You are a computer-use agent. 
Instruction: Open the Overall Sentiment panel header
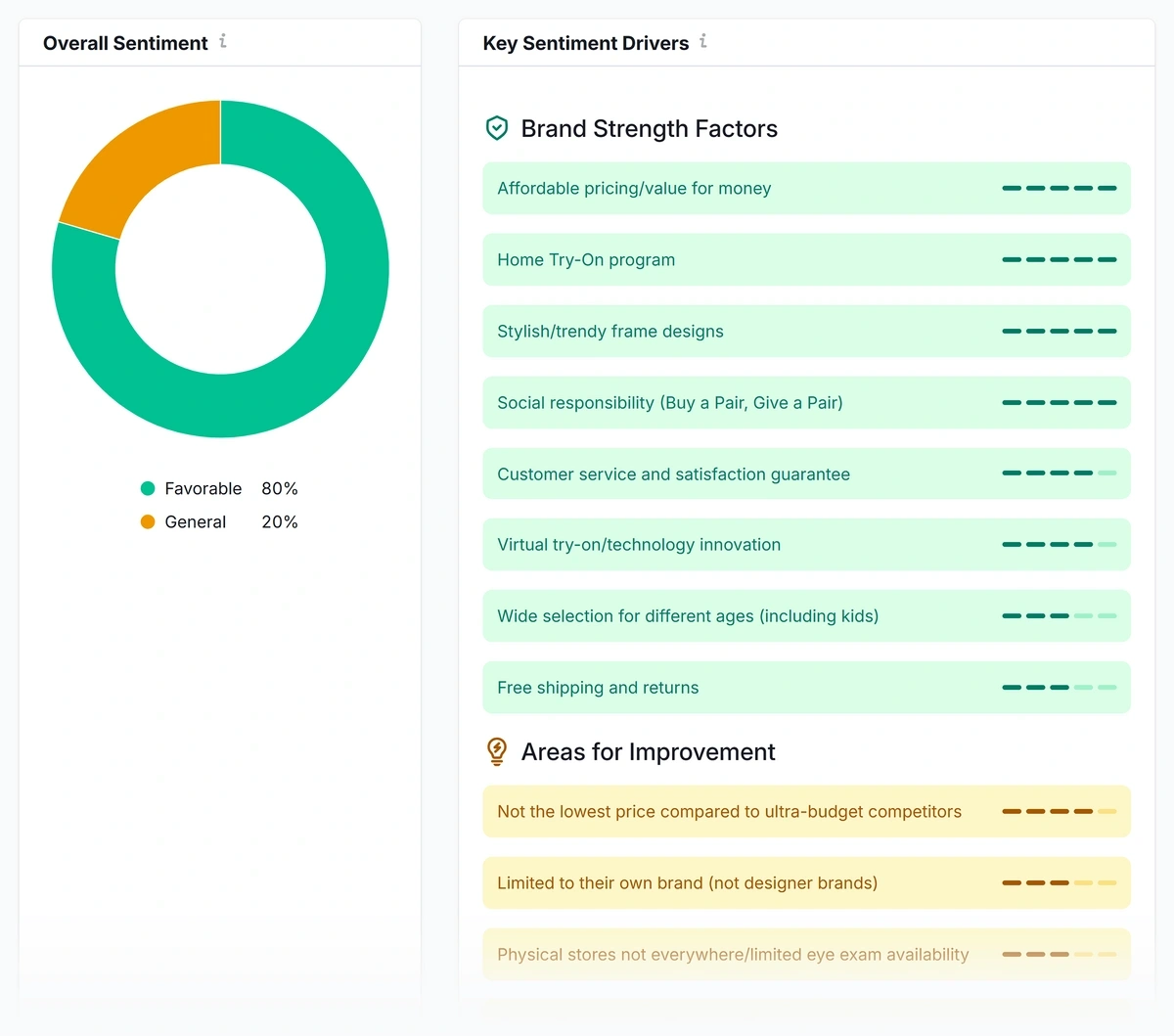click(x=124, y=42)
